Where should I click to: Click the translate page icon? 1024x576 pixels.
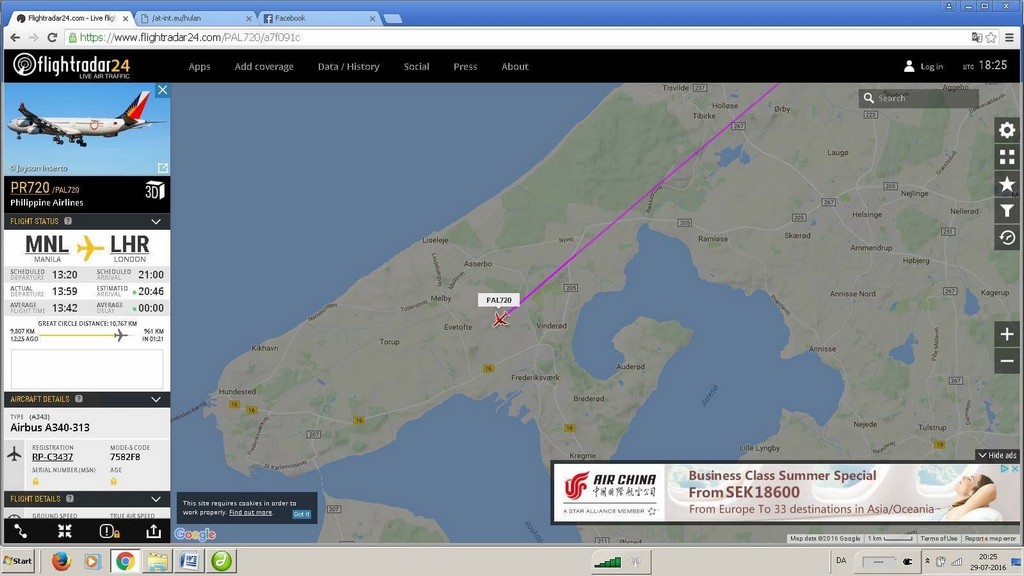[976, 38]
